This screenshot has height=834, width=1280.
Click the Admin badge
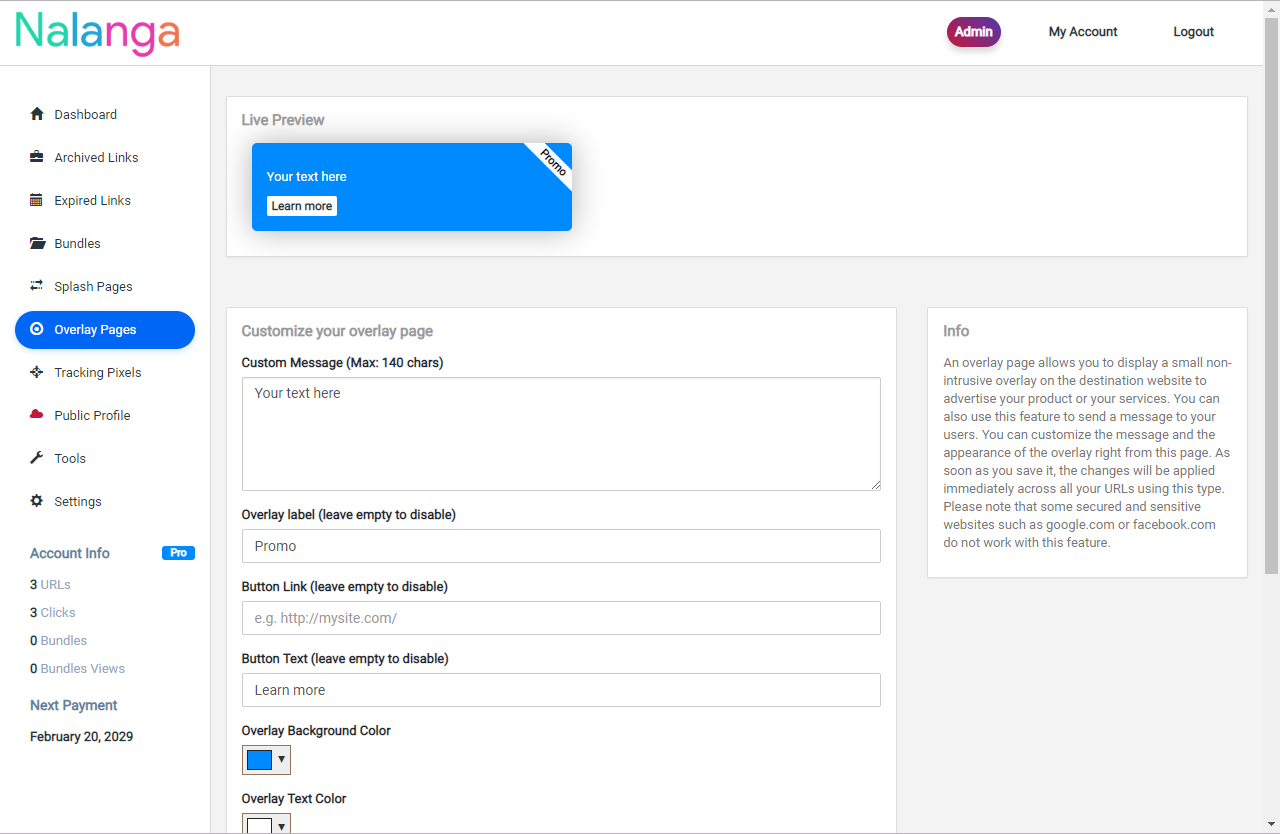point(973,31)
